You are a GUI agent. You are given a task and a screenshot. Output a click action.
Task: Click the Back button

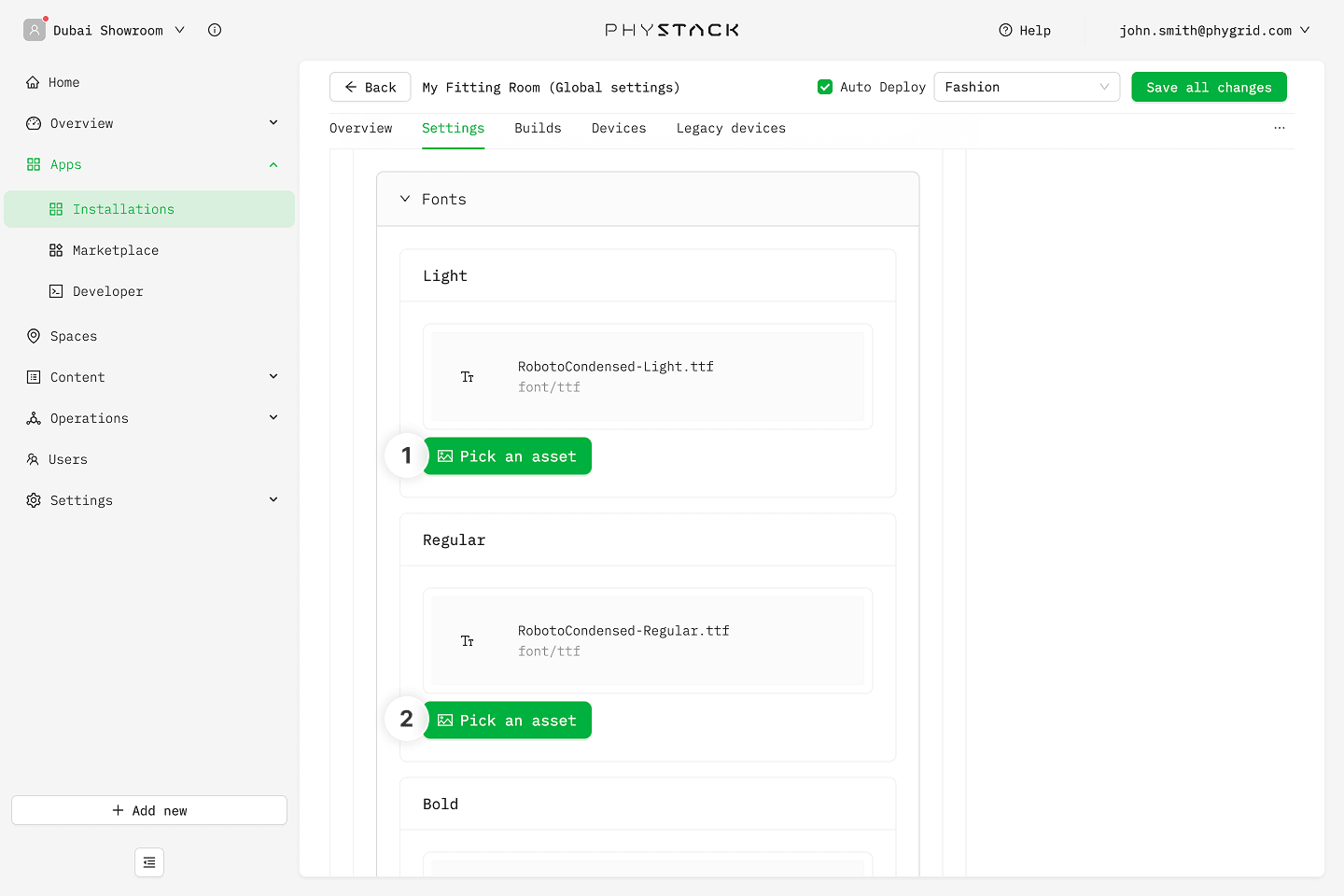(x=371, y=87)
